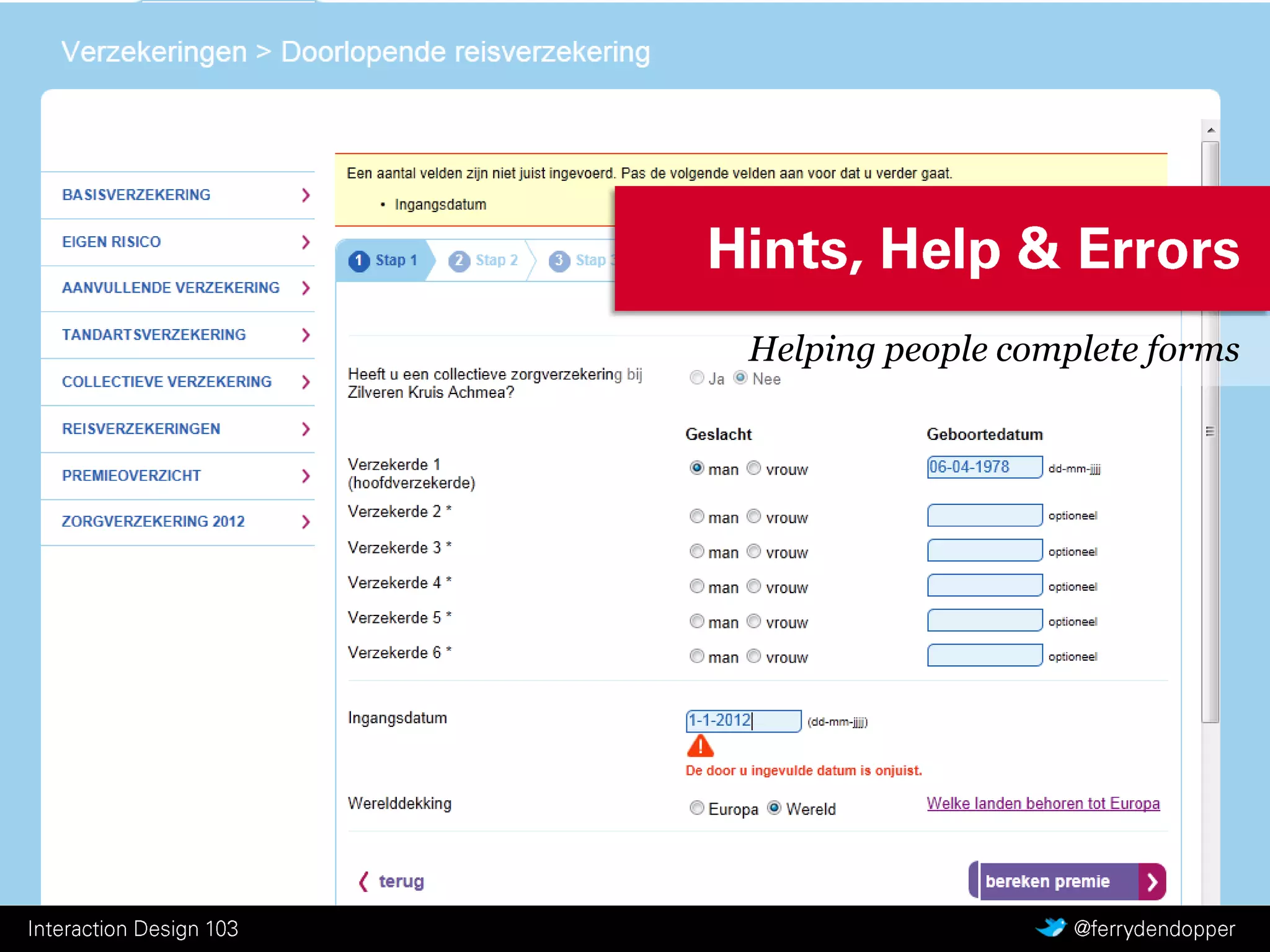Click the Ingangsdatum date input field
Image resolution: width=1270 pixels, height=952 pixels.
point(743,721)
